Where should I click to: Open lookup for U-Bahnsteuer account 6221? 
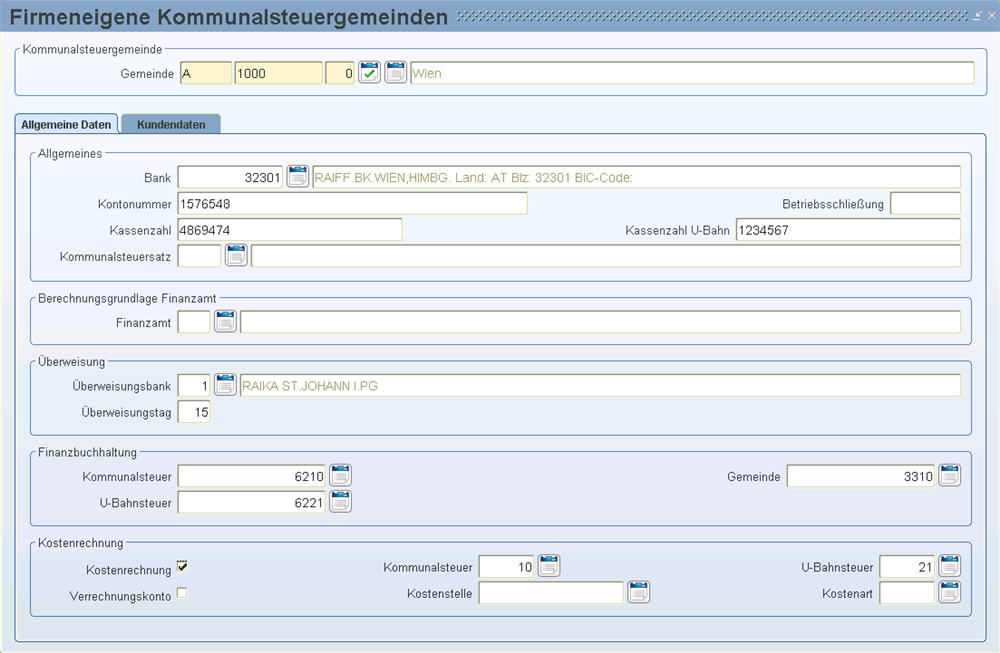(341, 502)
